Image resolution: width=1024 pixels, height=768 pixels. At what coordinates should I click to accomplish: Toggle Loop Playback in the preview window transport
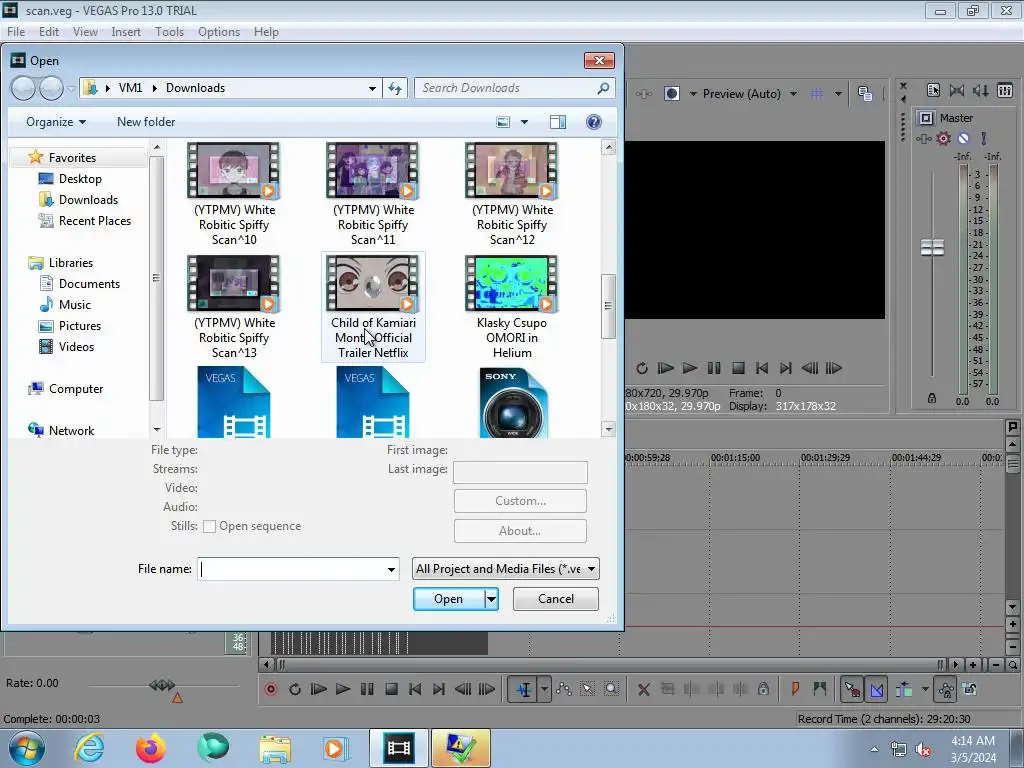tap(642, 368)
